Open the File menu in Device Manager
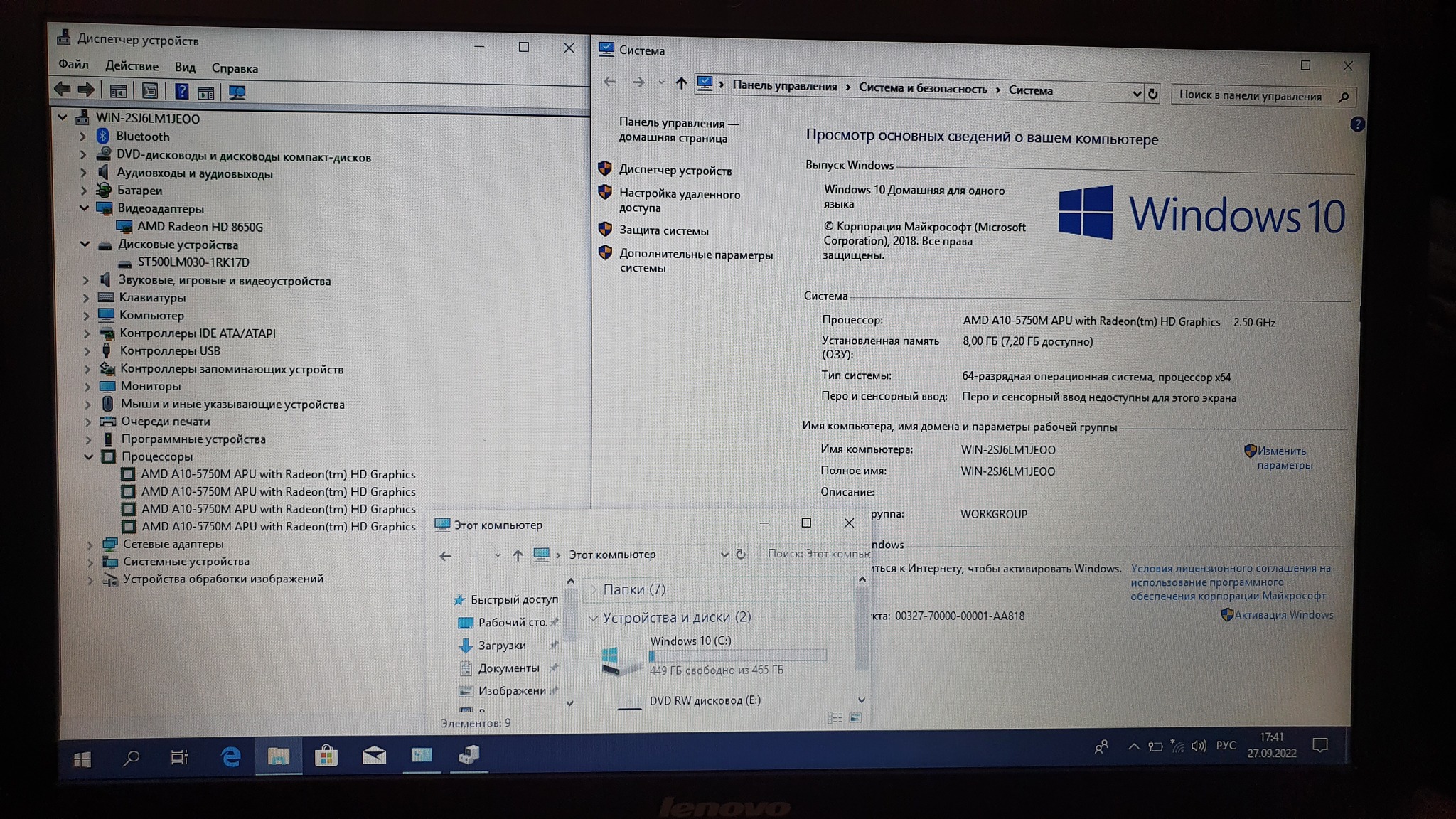The height and width of the screenshot is (819, 1456). (73, 65)
